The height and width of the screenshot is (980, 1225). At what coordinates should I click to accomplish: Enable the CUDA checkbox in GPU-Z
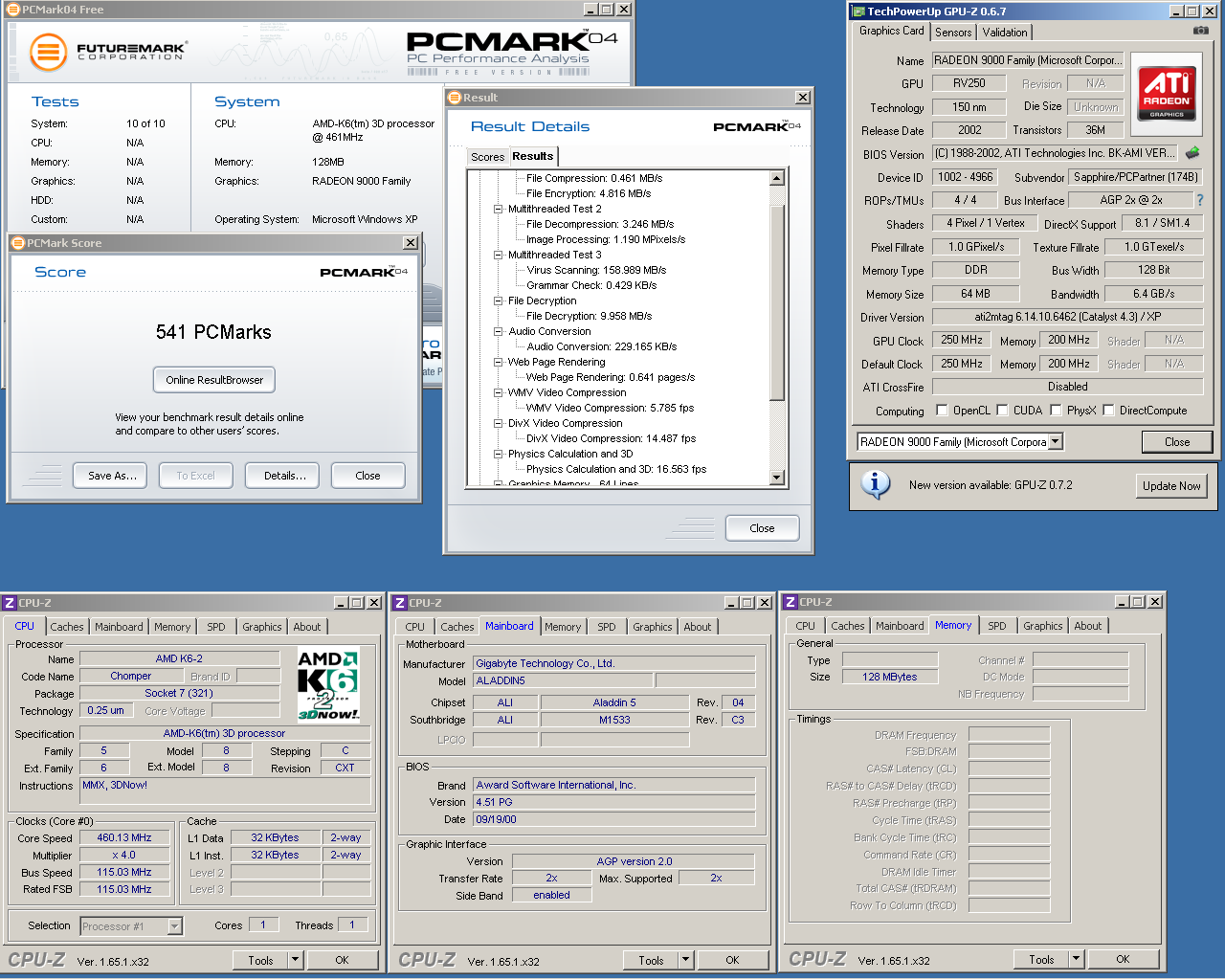click(1002, 410)
